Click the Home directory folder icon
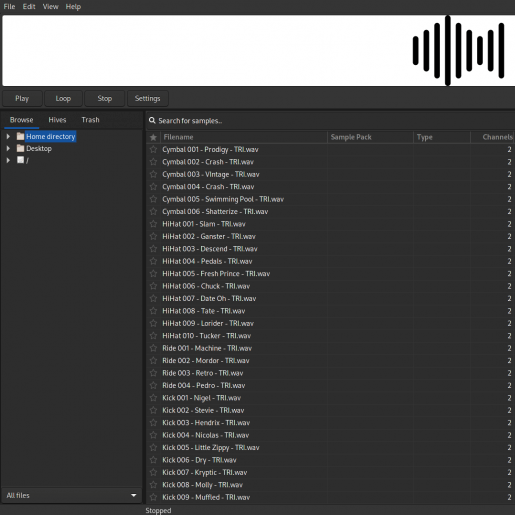The image size is (515, 515). coord(20,136)
